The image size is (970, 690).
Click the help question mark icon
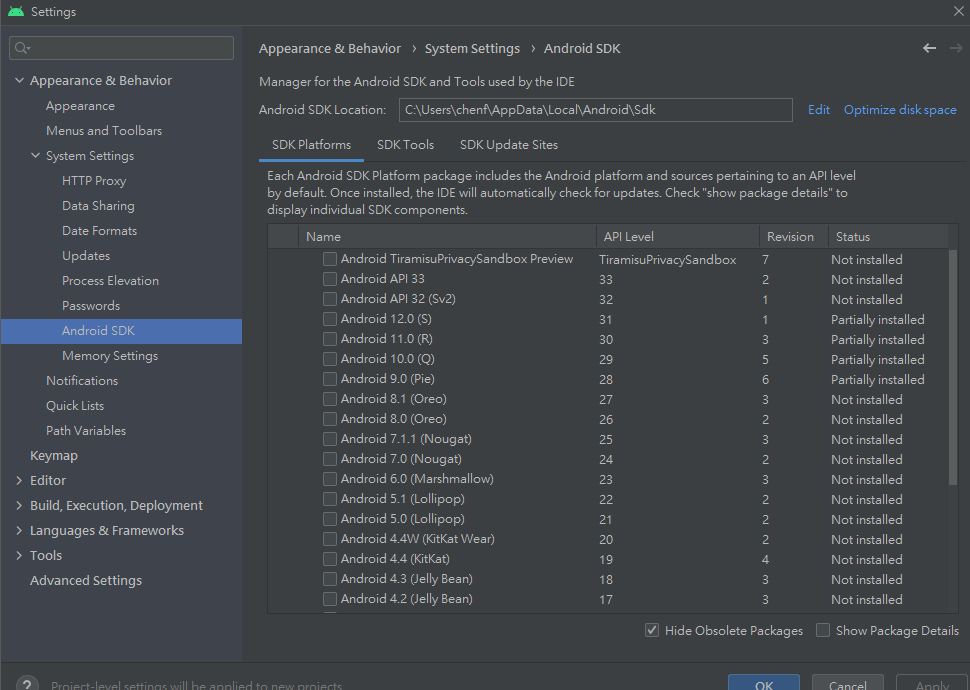pyautogui.click(x=27, y=679)
